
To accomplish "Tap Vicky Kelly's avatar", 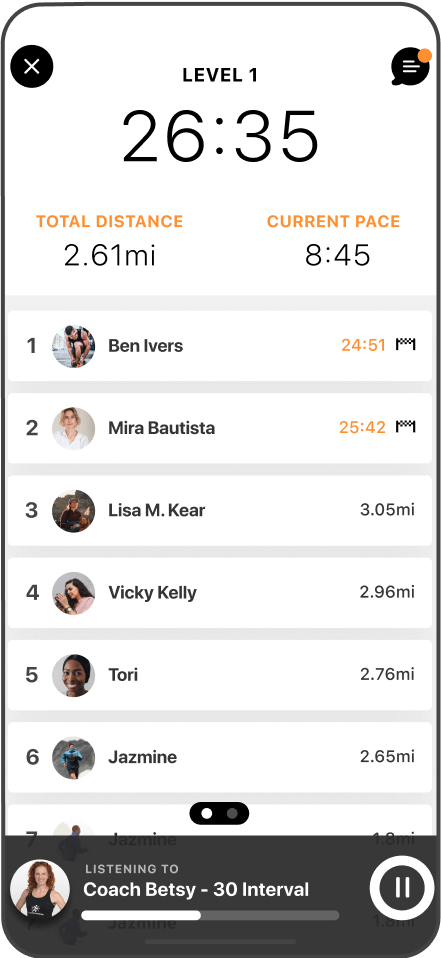I will point(73,593).
